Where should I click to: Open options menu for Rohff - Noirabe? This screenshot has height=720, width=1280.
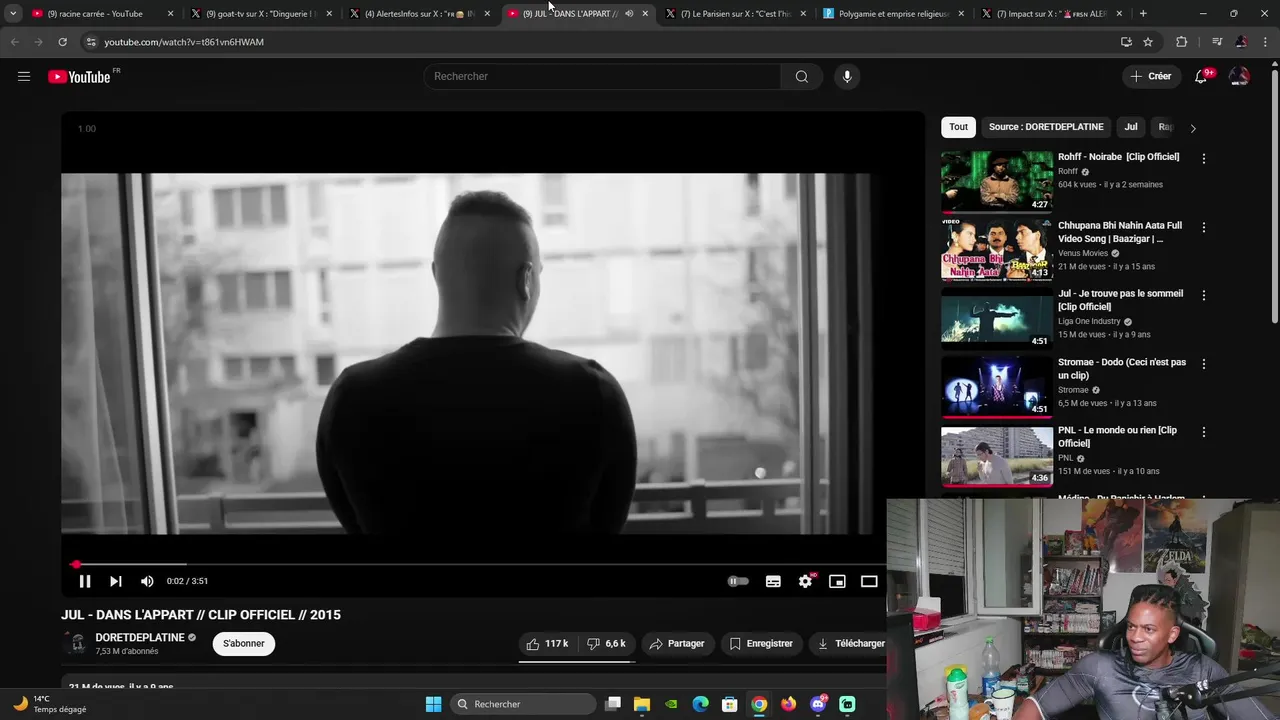pos(1203,159)
